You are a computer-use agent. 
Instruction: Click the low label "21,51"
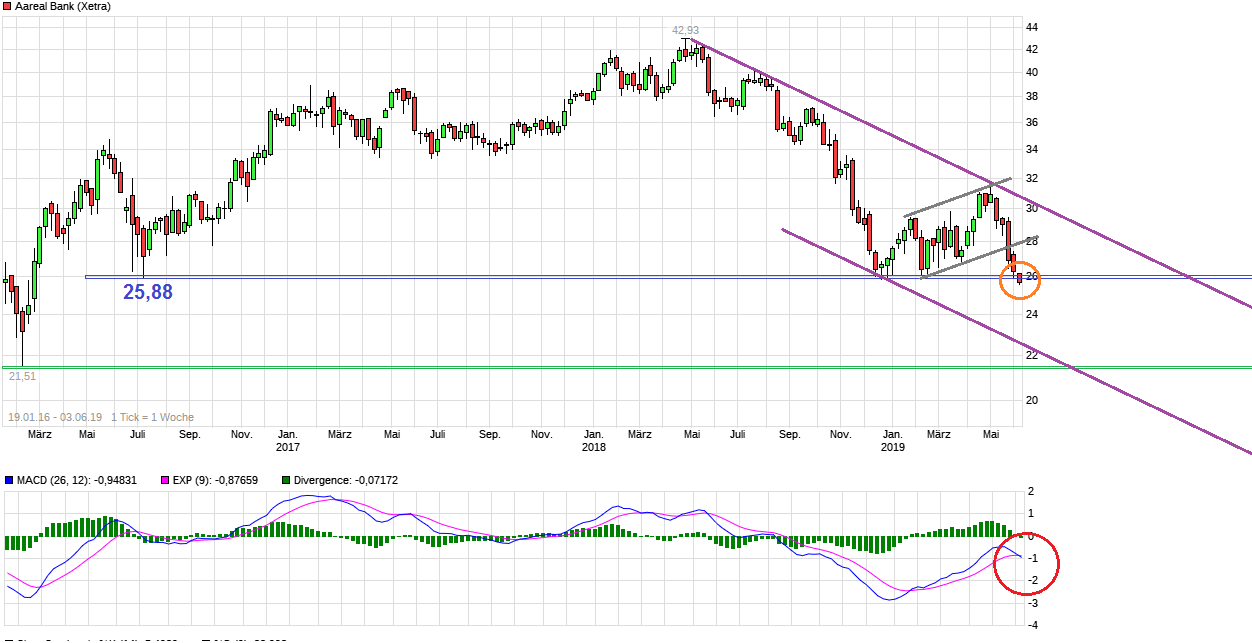[22, 376]
